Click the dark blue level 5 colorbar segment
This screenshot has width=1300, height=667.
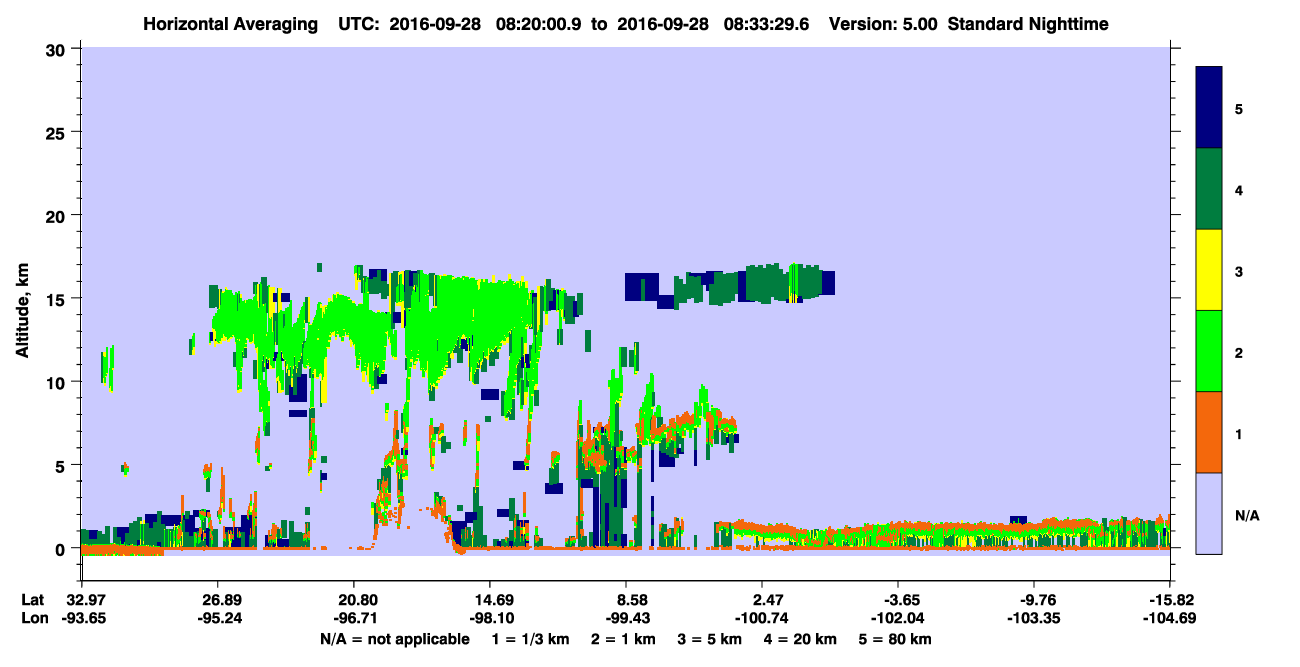click(x=1209, y=108)
